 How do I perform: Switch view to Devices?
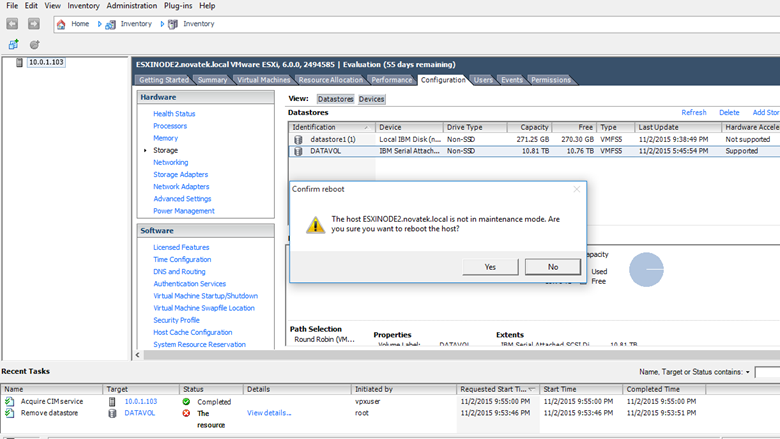[372, 99]
